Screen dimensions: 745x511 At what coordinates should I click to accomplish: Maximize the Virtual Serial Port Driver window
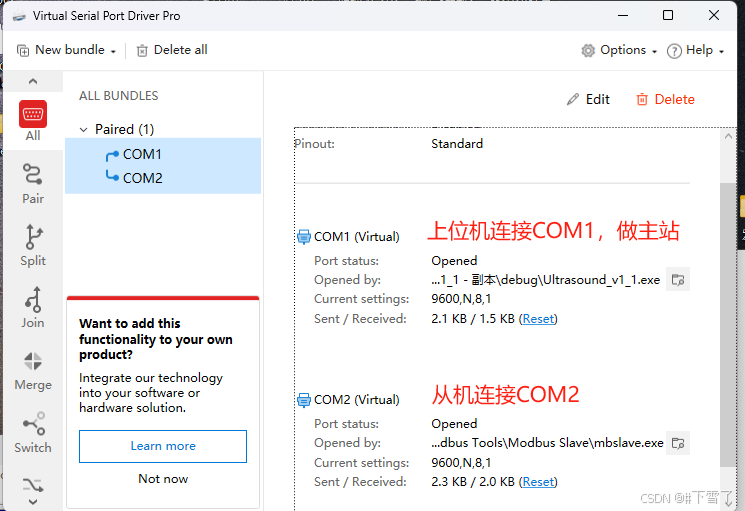pos(668,15)
